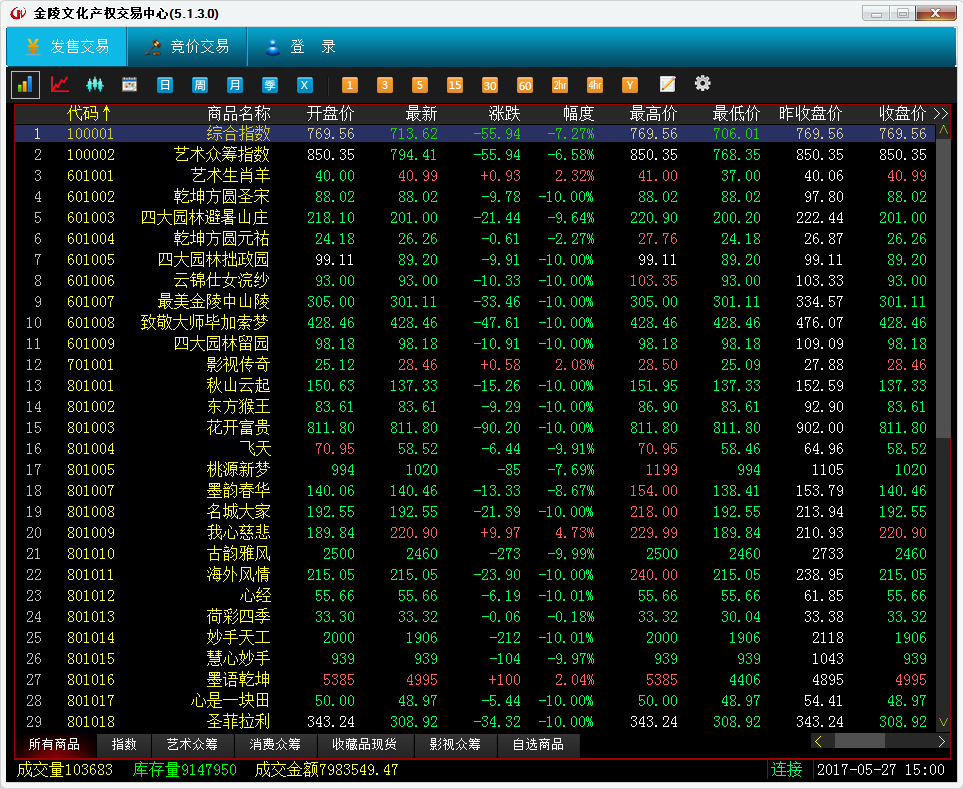Sort by the 收盘价 column header
Image resolution: width=963 pixels, height=789 pixels.
[x=902, y=114]
